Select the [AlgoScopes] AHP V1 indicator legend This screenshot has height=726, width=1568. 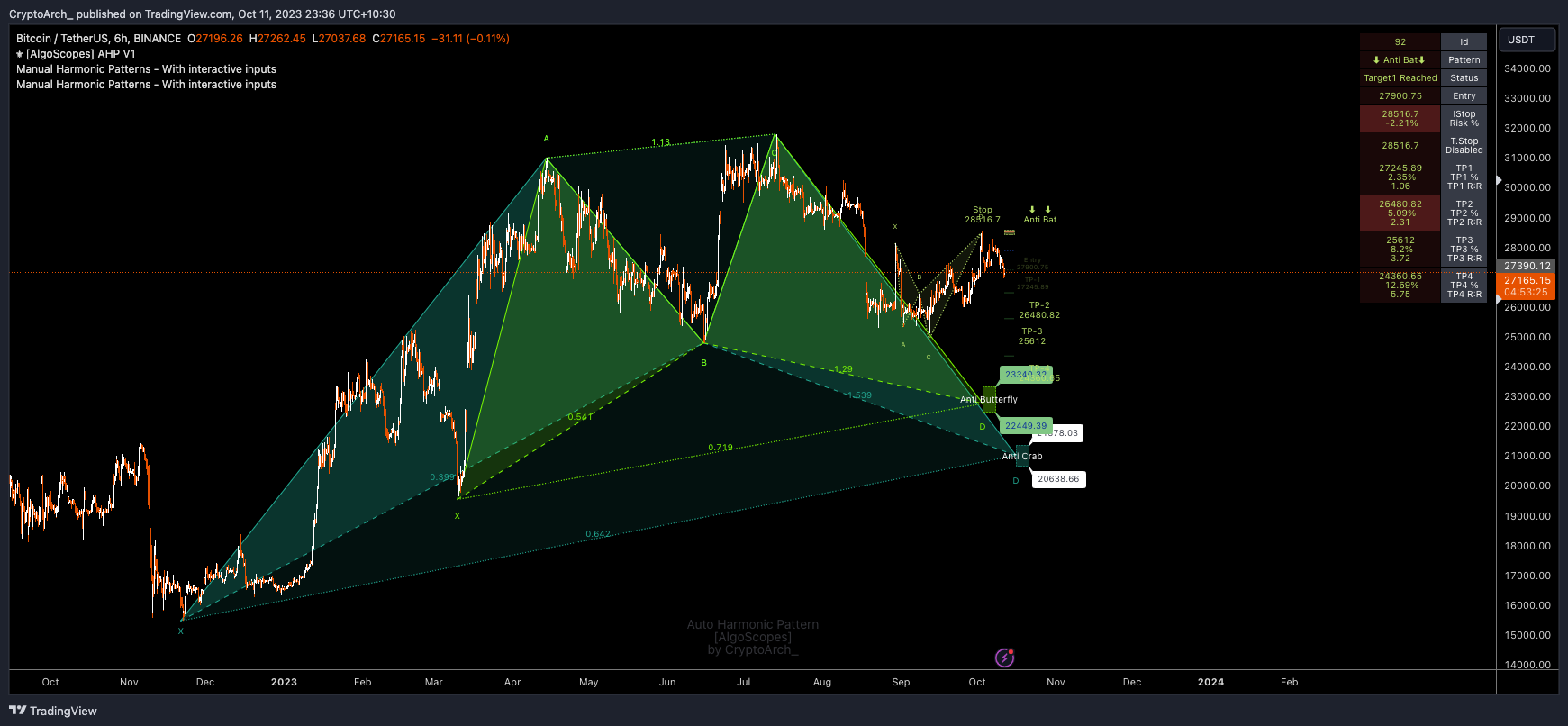tap(76, 54)
